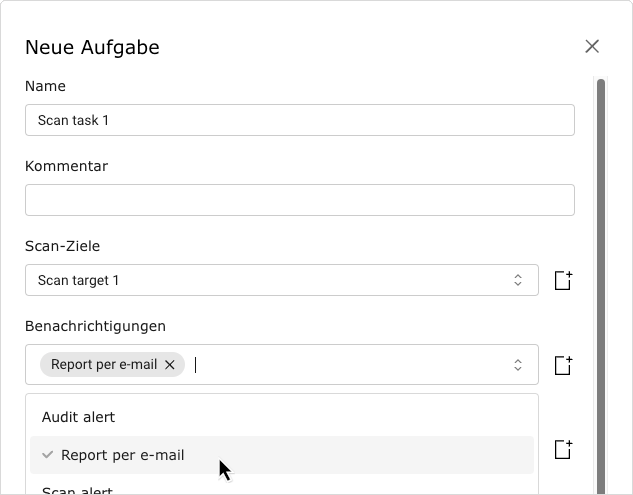Toggle Benachrichtigungen list via its chevron arrows
Screen dimensions: 633x495
pyautogui.click(x=518, y=365)
